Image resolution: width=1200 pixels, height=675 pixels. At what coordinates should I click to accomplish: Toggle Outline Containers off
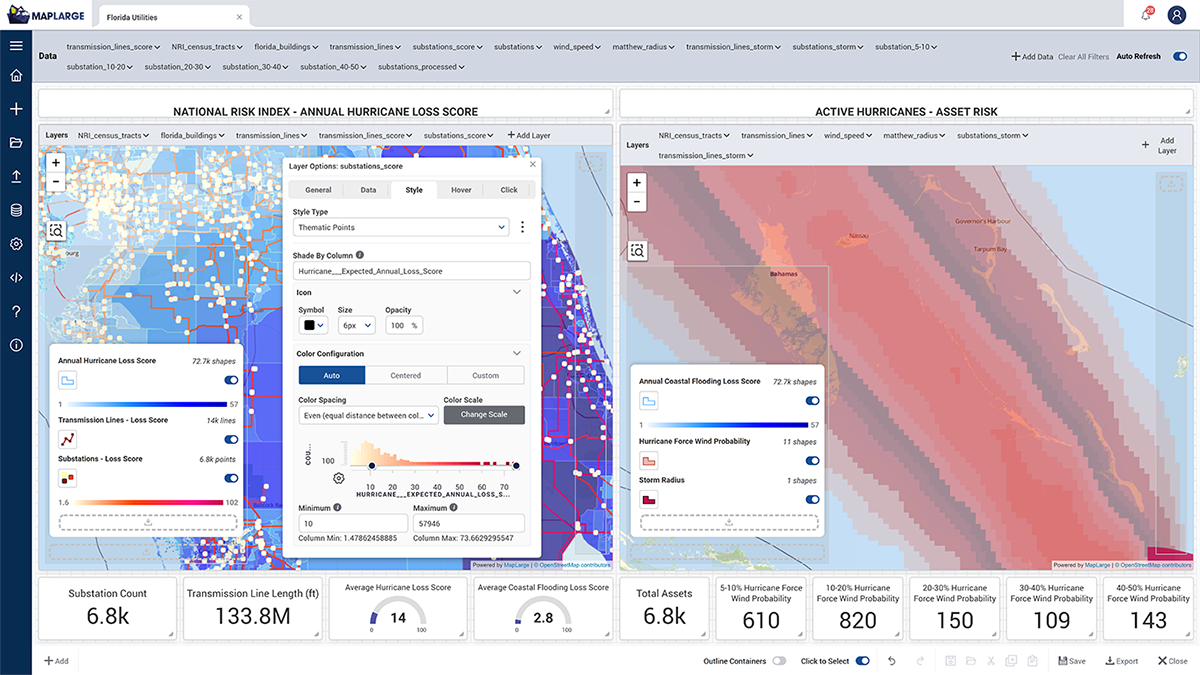point(779,661)
